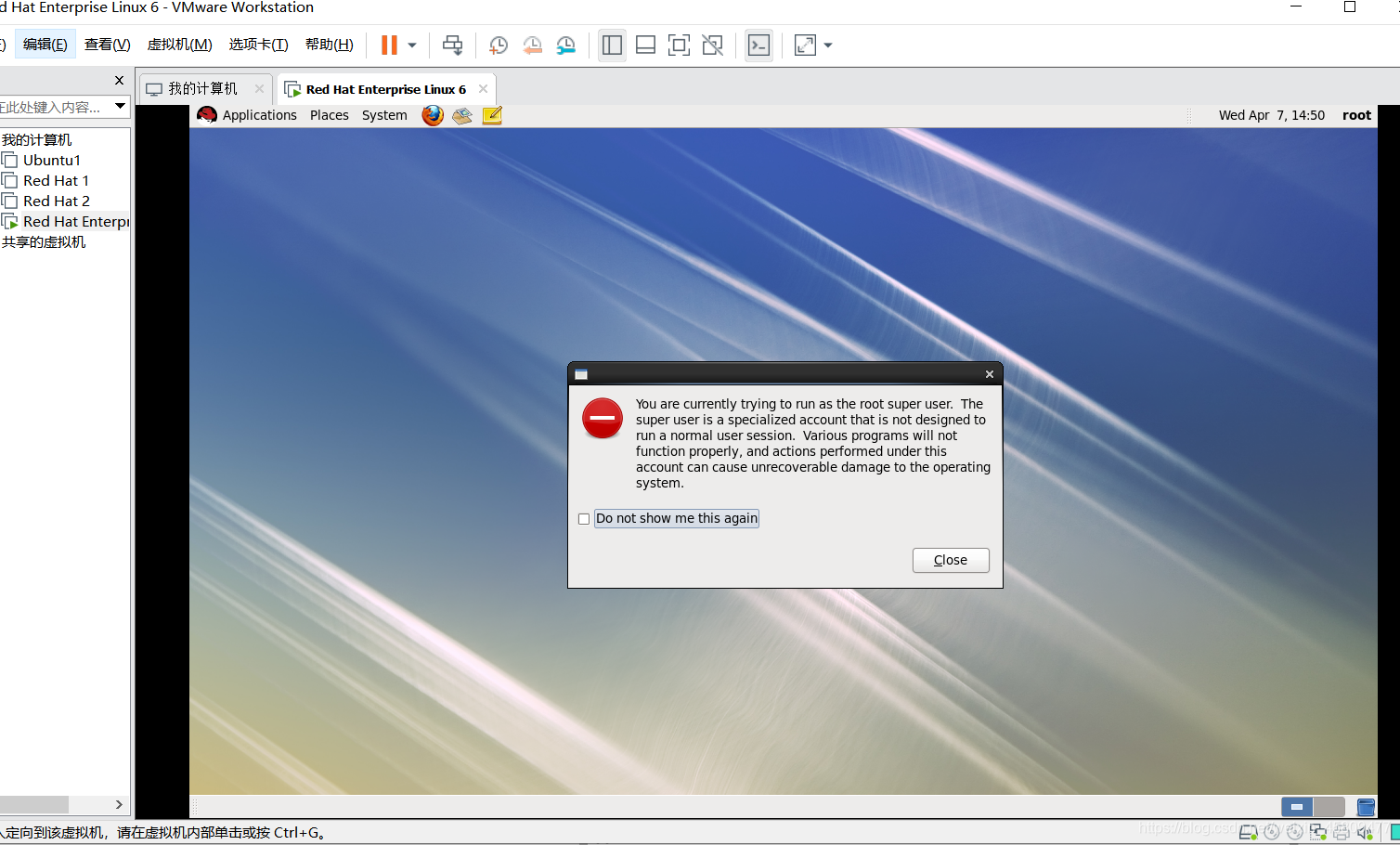Toggle the library sidebar view

(x=612, y=45)
